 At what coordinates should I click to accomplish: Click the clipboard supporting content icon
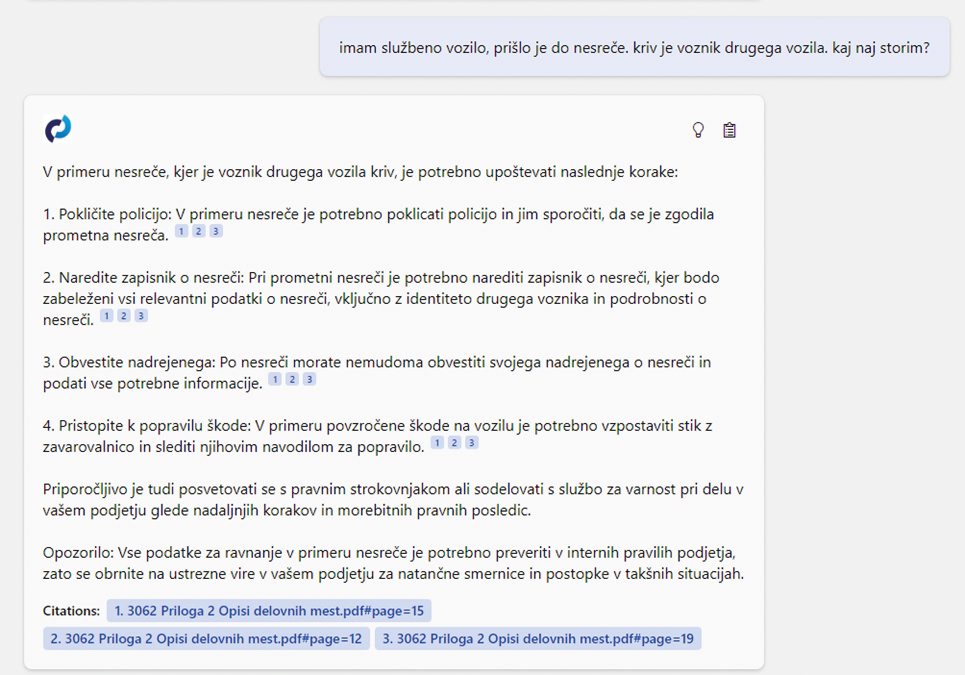click(729, 130)
